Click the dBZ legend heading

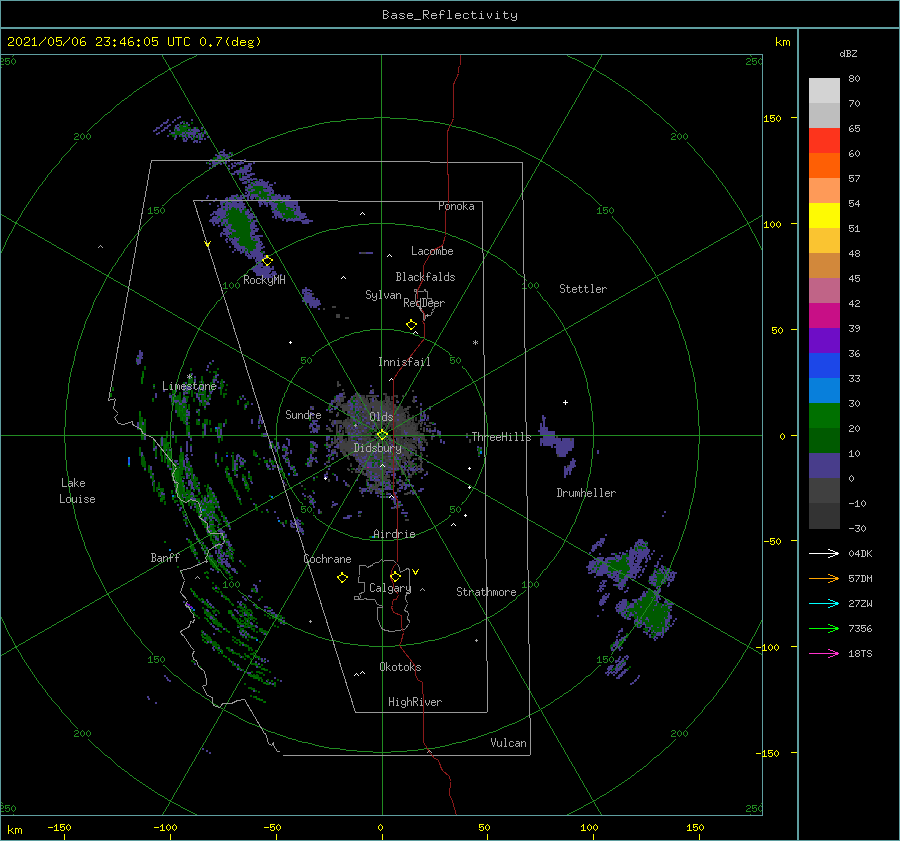click(x=848, y=53)
